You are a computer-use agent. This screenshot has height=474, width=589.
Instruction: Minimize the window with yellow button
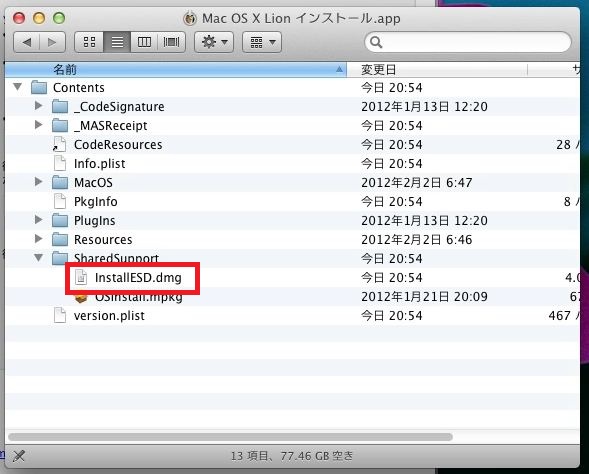coord(39,18)
